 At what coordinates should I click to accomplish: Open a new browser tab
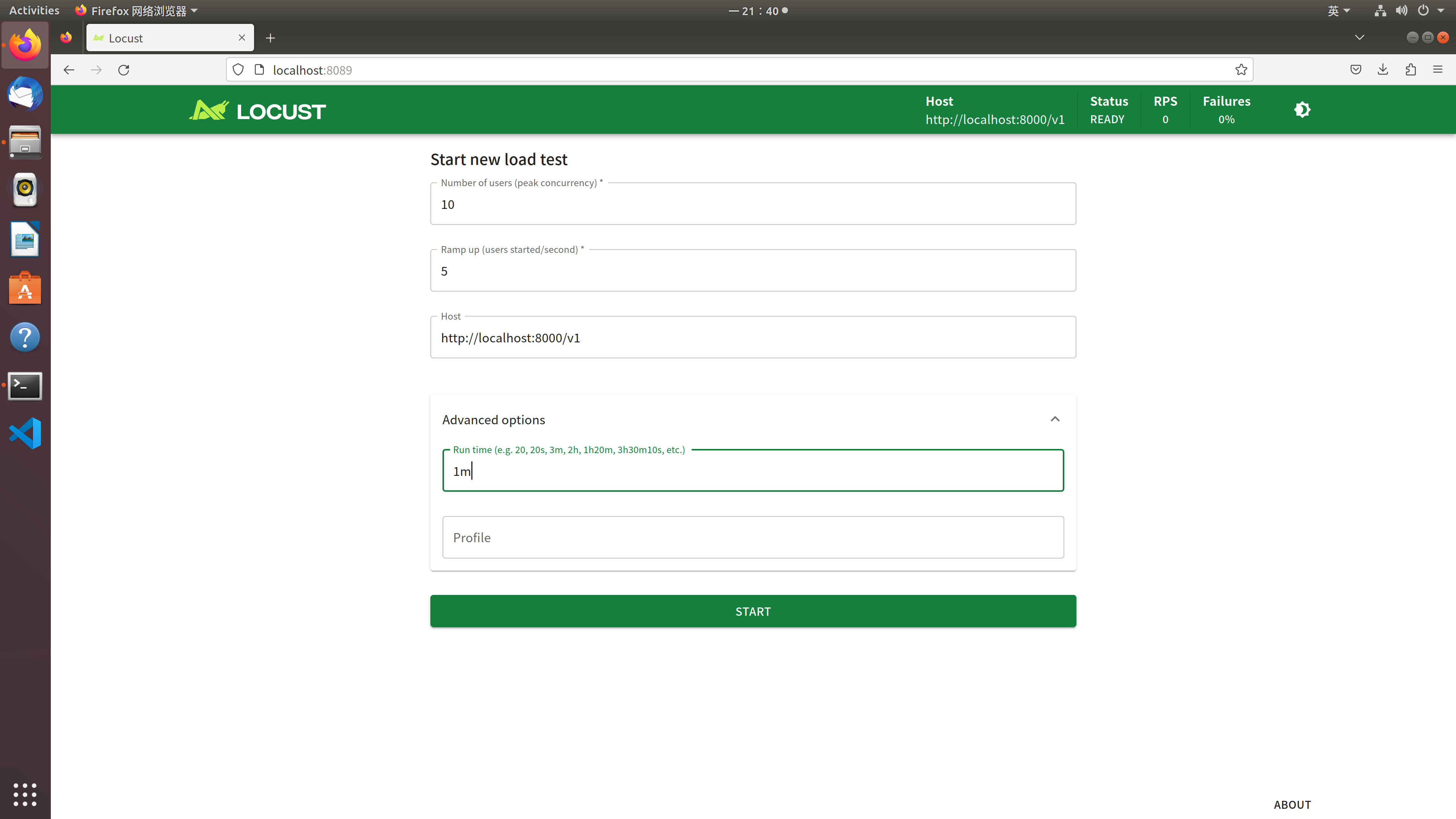pos(270,38)
